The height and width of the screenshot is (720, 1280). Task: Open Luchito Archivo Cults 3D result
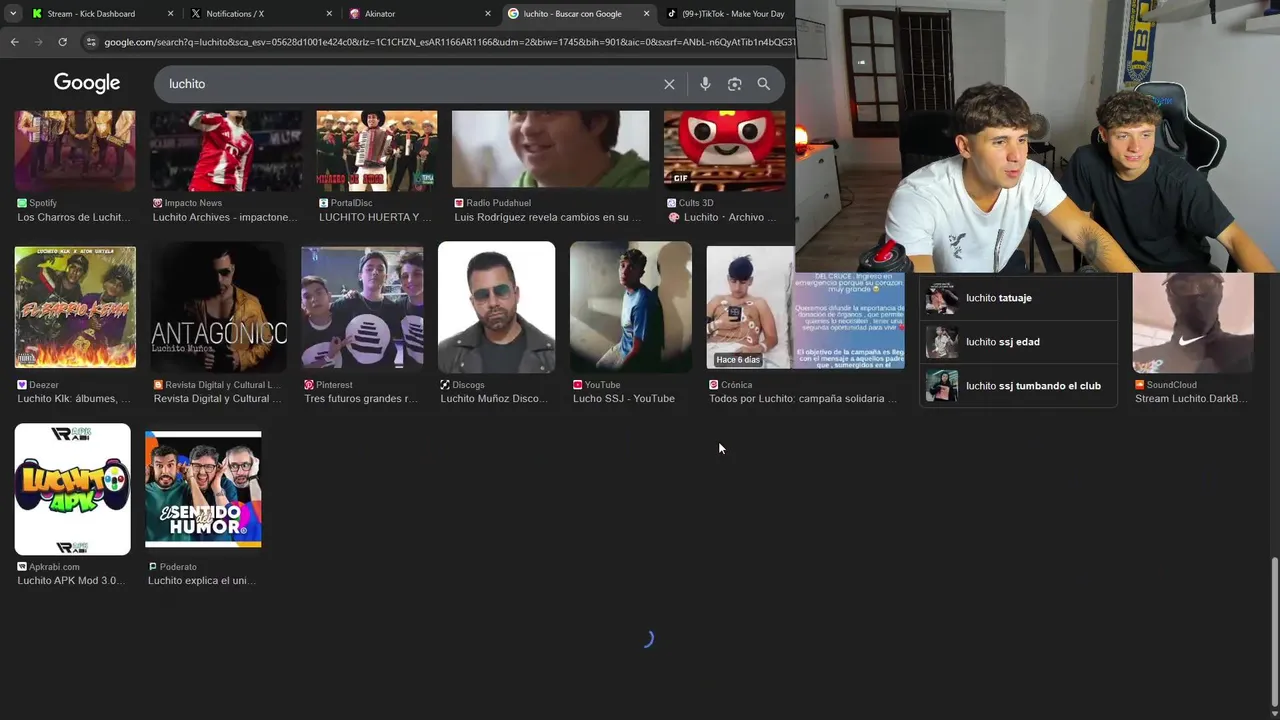pyautogui.click(x=723, y=217)
